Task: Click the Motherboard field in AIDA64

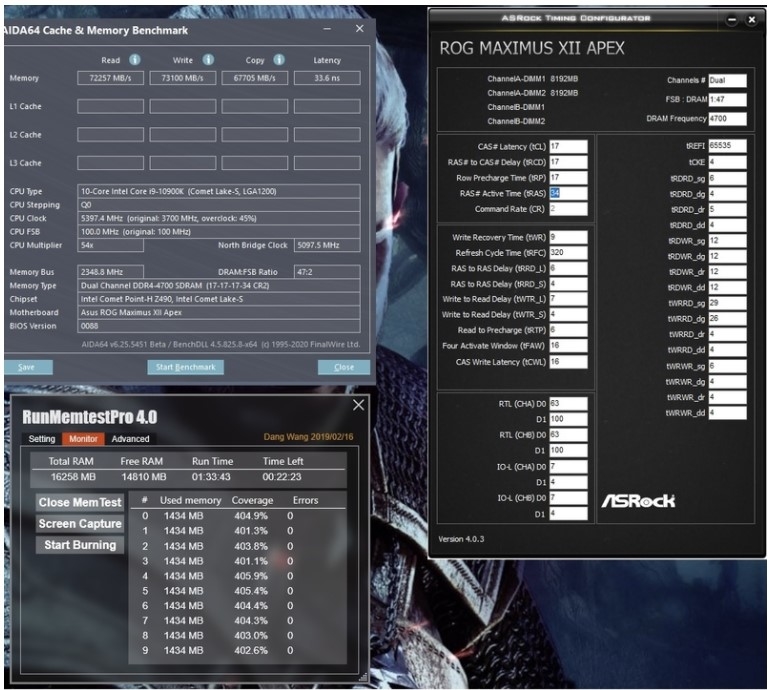Action: 218,312
